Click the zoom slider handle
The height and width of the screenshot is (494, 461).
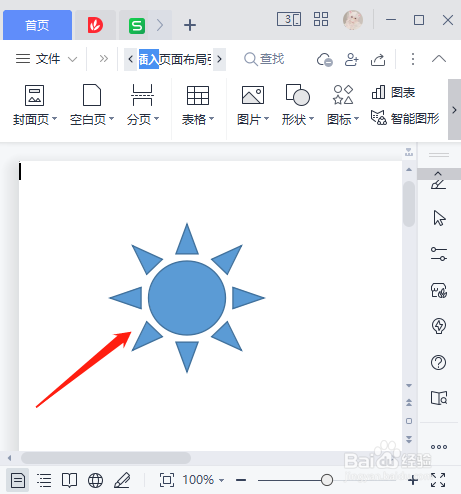[x=327, y=480]
